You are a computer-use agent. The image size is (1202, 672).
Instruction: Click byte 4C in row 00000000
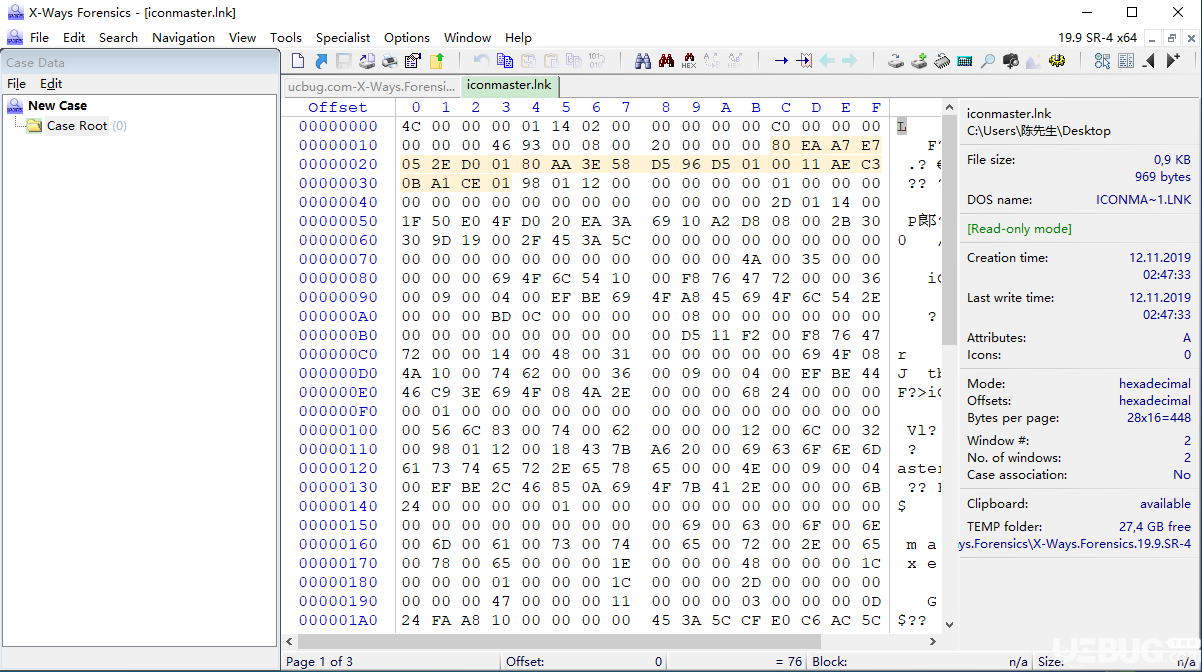tap(411, 126)
